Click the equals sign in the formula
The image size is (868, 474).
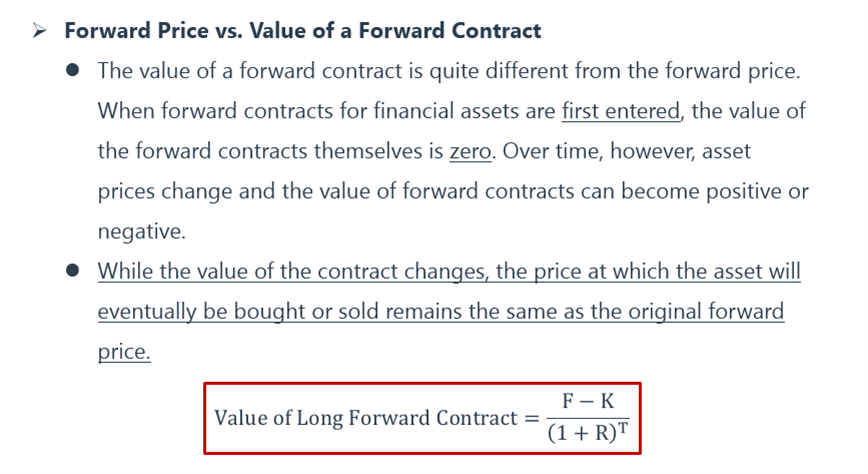tap(531, 419)
